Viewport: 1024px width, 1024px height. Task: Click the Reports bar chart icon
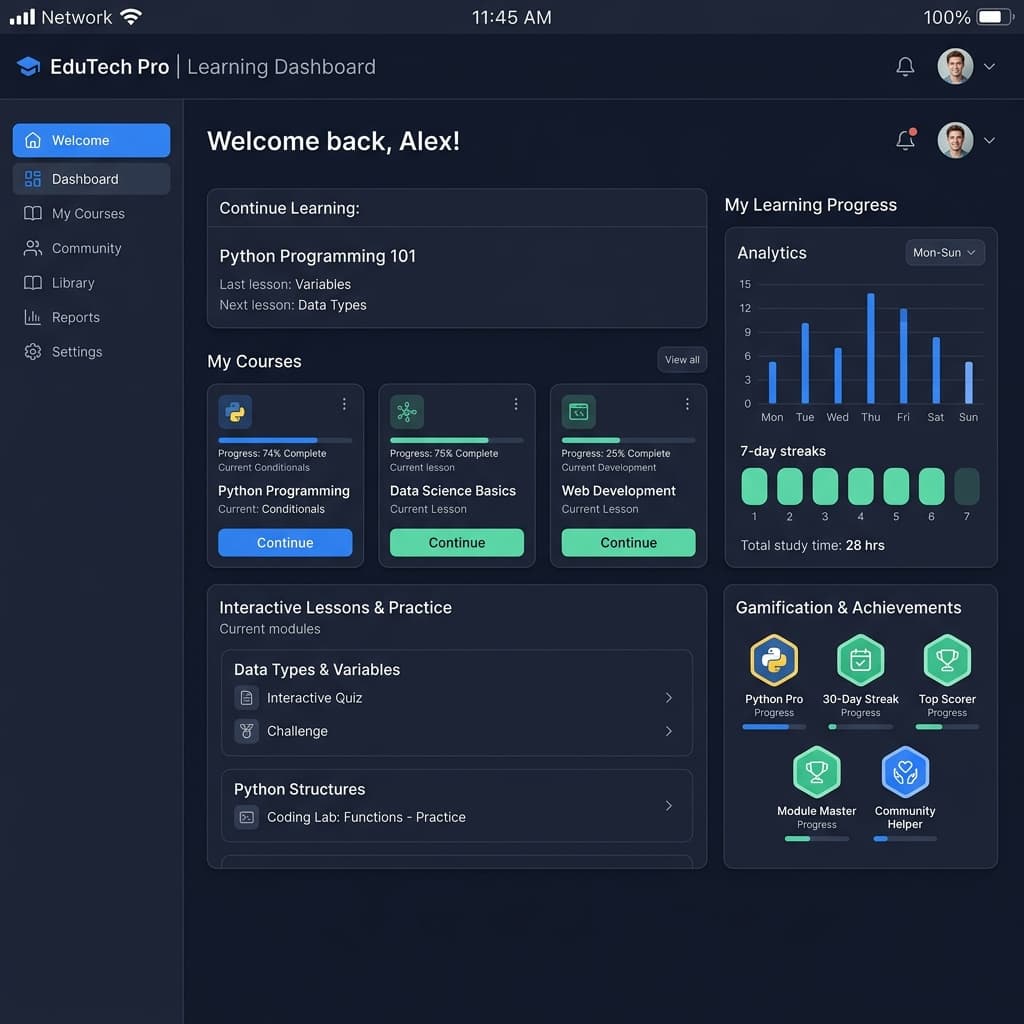tap(33, 317)
